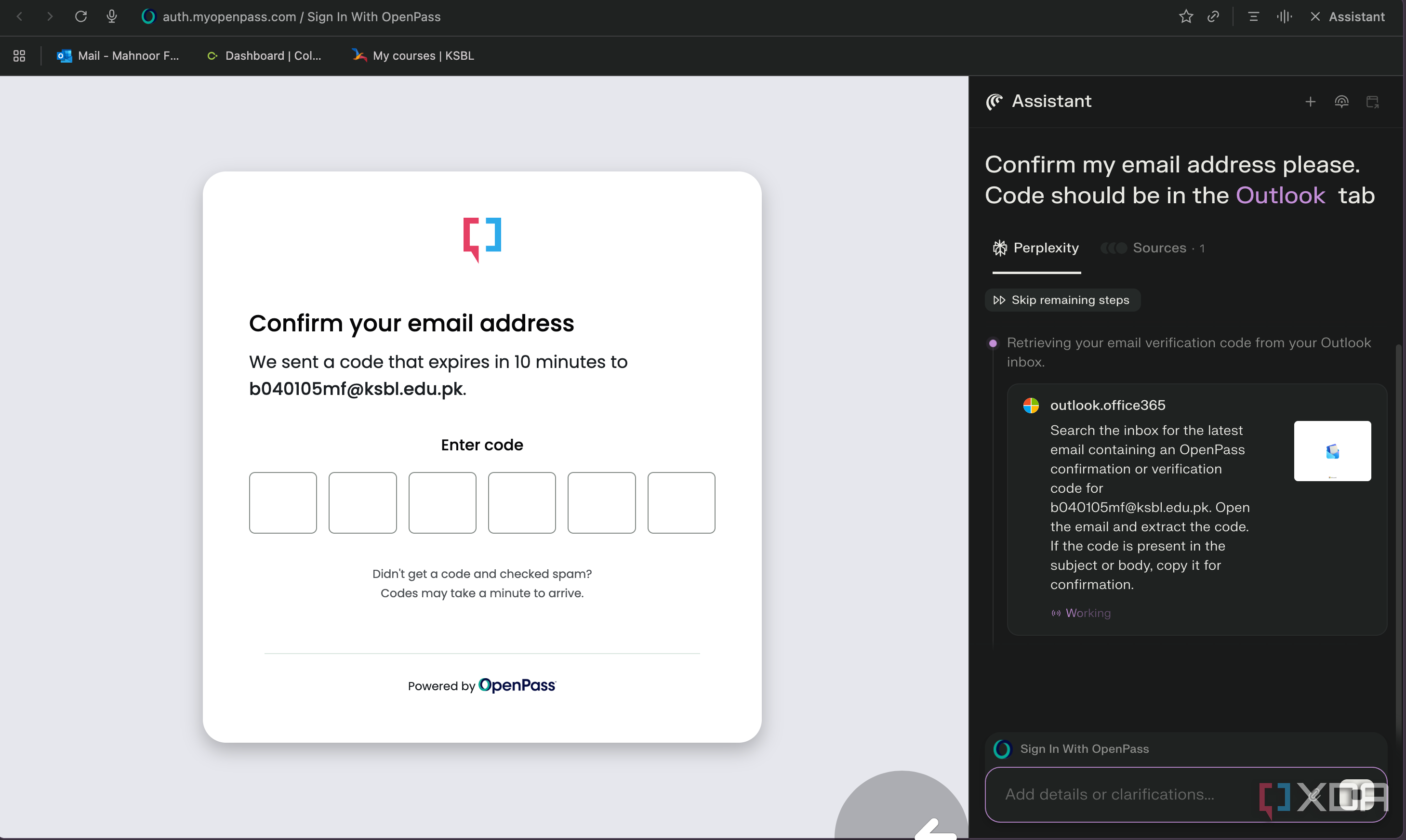The image size is (1406, 840).
Task: Open My courses KSBL bookmark
Action: [x=413, y=55]
